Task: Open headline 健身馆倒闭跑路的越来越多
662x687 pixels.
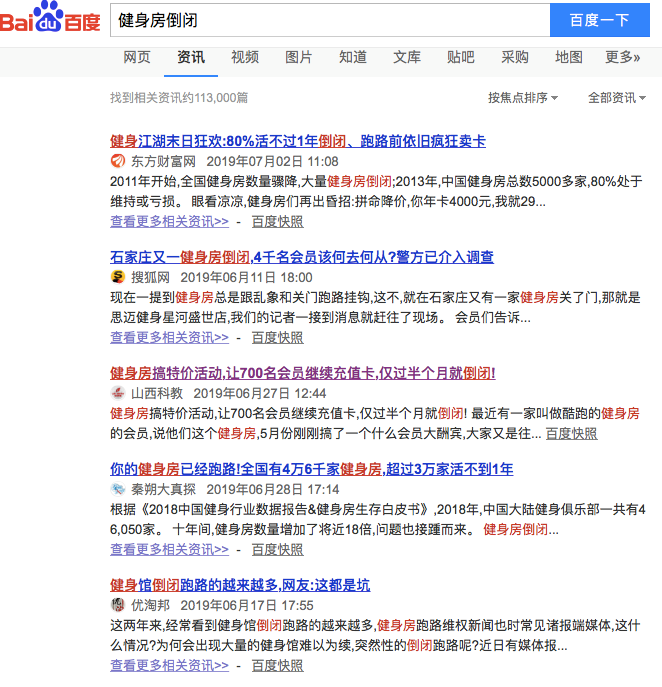Action: tap(240, 585)
